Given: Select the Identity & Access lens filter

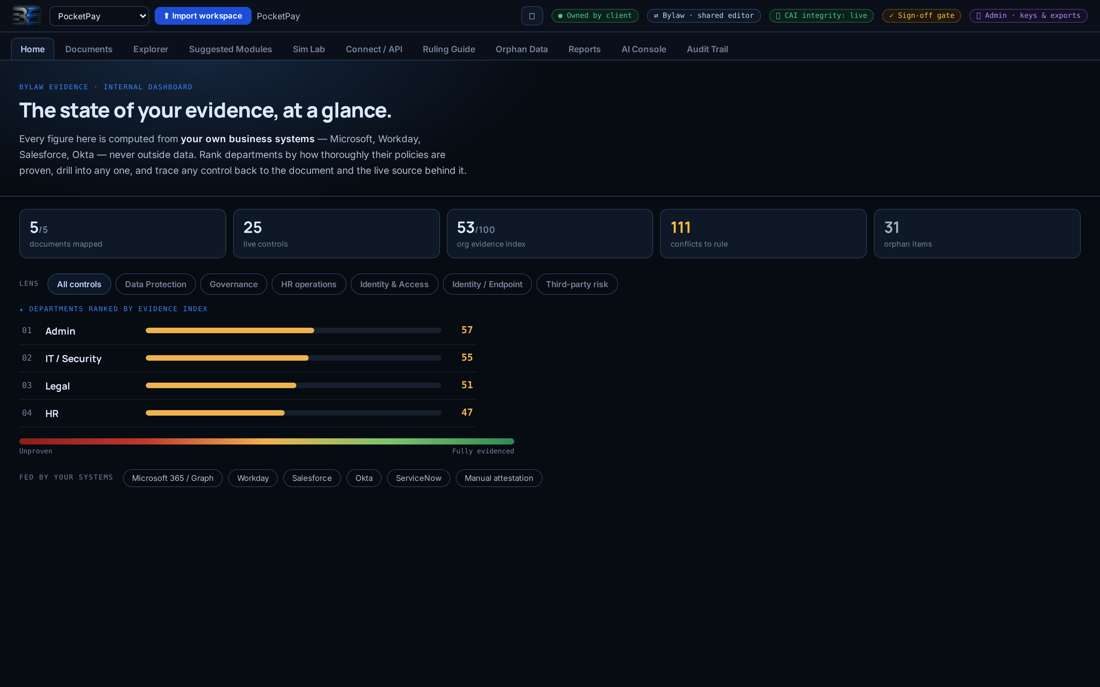Looking at the screenshot, I should pyautogui.click(x=394, y=284).
